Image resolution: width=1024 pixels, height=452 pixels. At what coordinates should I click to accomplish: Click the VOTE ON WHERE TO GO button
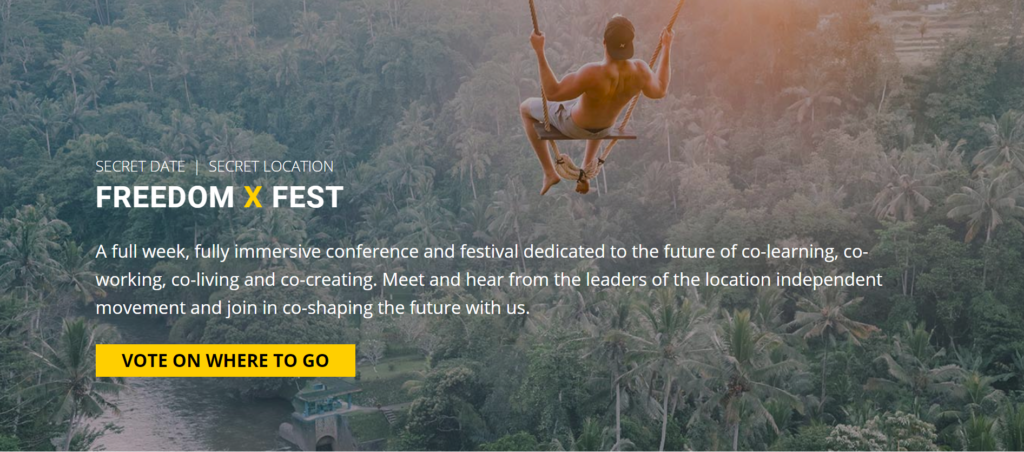tap(225, 361)
